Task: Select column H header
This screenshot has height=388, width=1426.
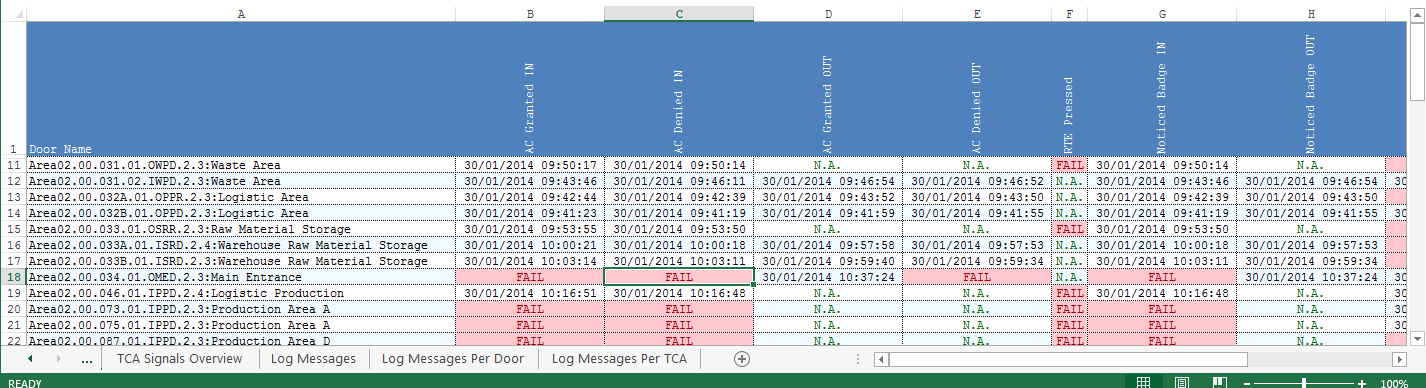Action: 1311,14
